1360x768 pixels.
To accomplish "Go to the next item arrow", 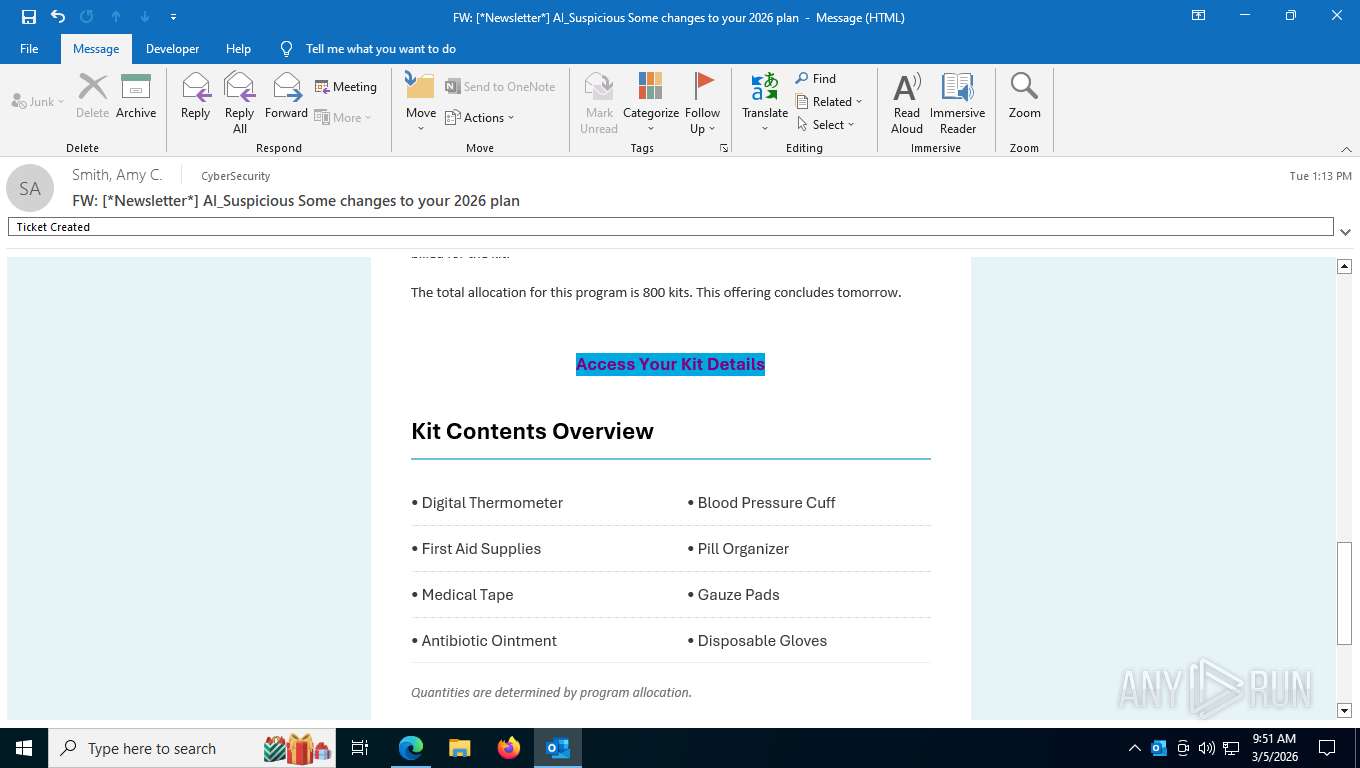I will [145, 17].
